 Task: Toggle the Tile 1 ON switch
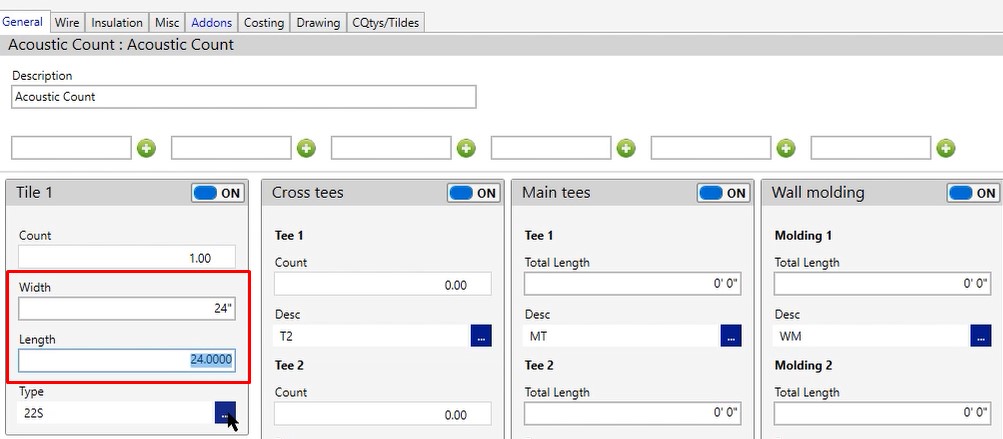(x=218, y=193)
